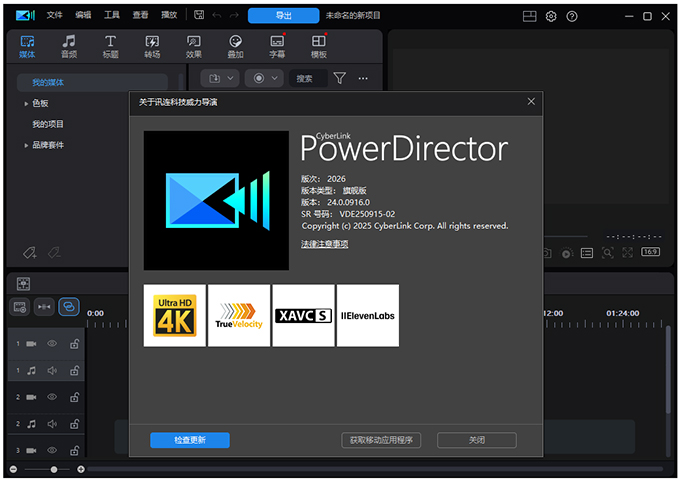Click the save project floppy disk icon
680x480 pixels.
[x=200, y=16]
